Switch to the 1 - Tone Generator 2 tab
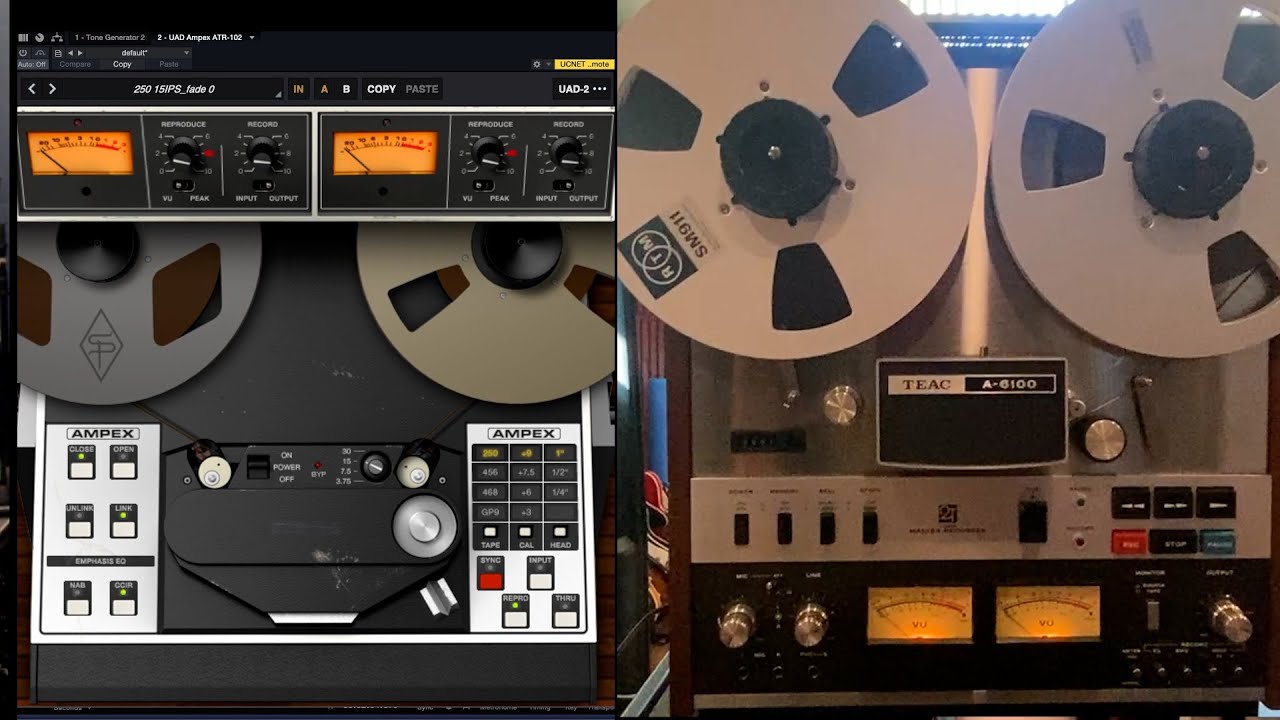 pyautogui.click(x=110, y=37)
